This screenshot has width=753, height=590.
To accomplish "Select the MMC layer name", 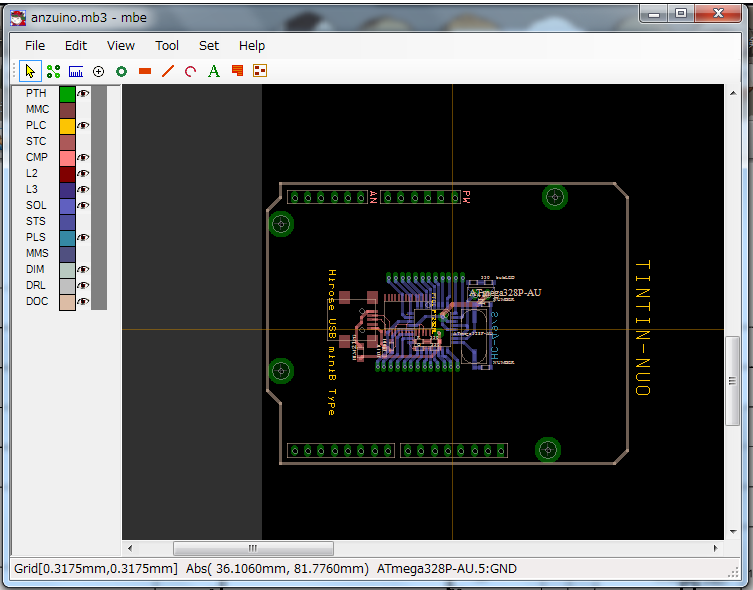I will pos(37,109).
